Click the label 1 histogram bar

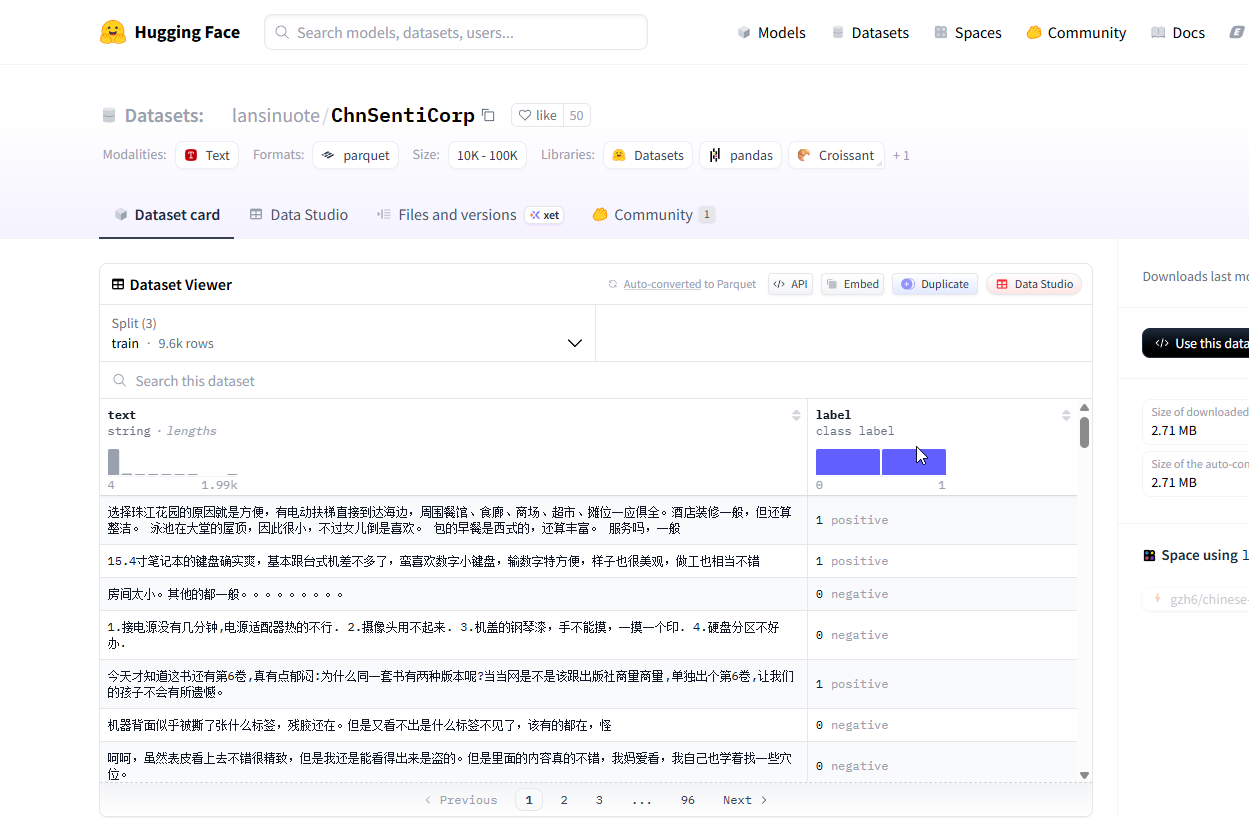click(913, 462)
